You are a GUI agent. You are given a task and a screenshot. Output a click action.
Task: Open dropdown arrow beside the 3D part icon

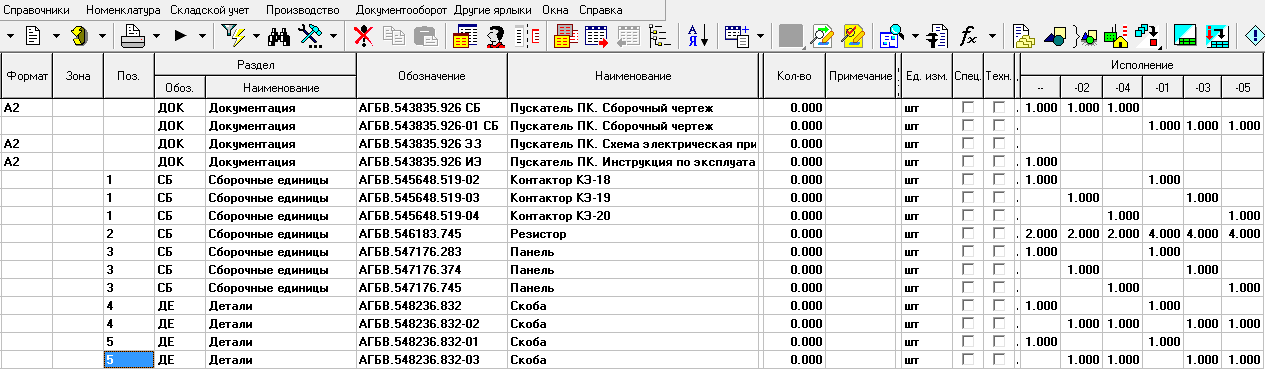(x=102, y=36)
